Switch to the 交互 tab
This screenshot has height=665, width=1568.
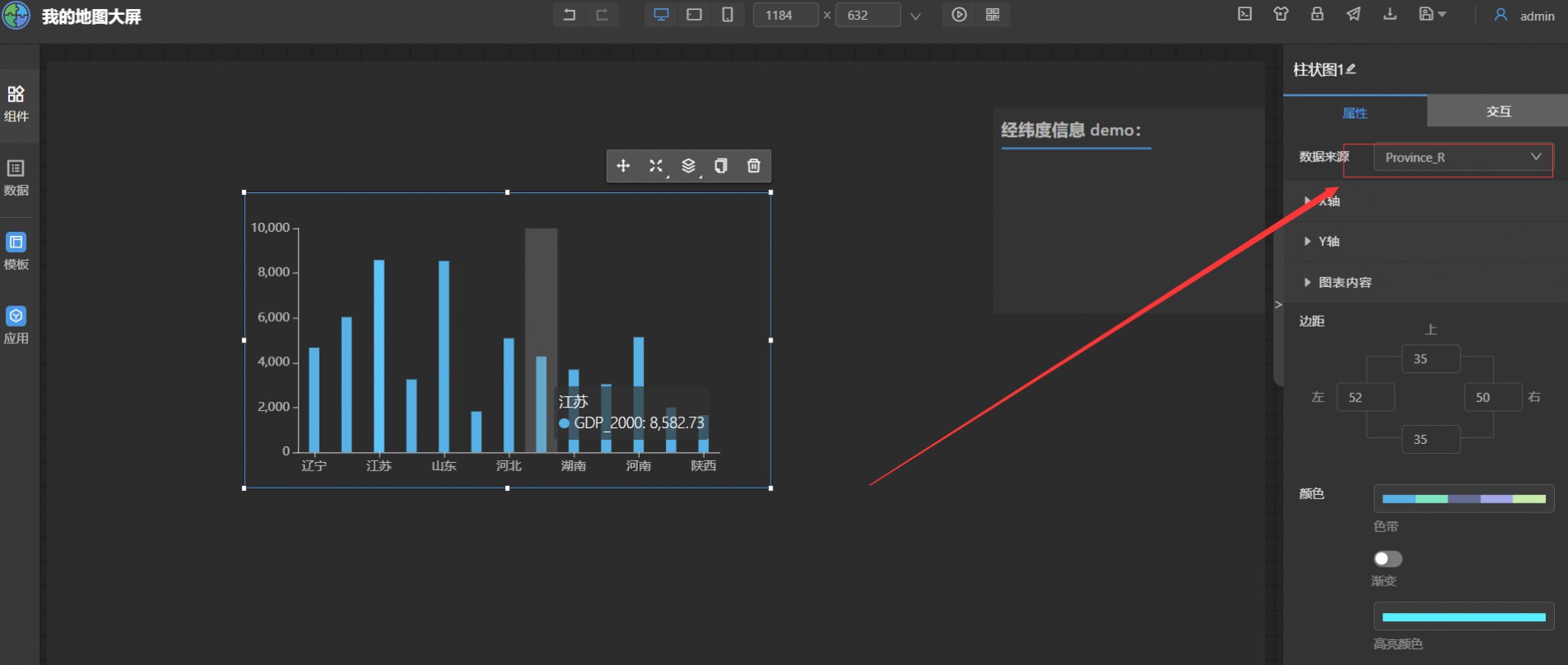1498,111
